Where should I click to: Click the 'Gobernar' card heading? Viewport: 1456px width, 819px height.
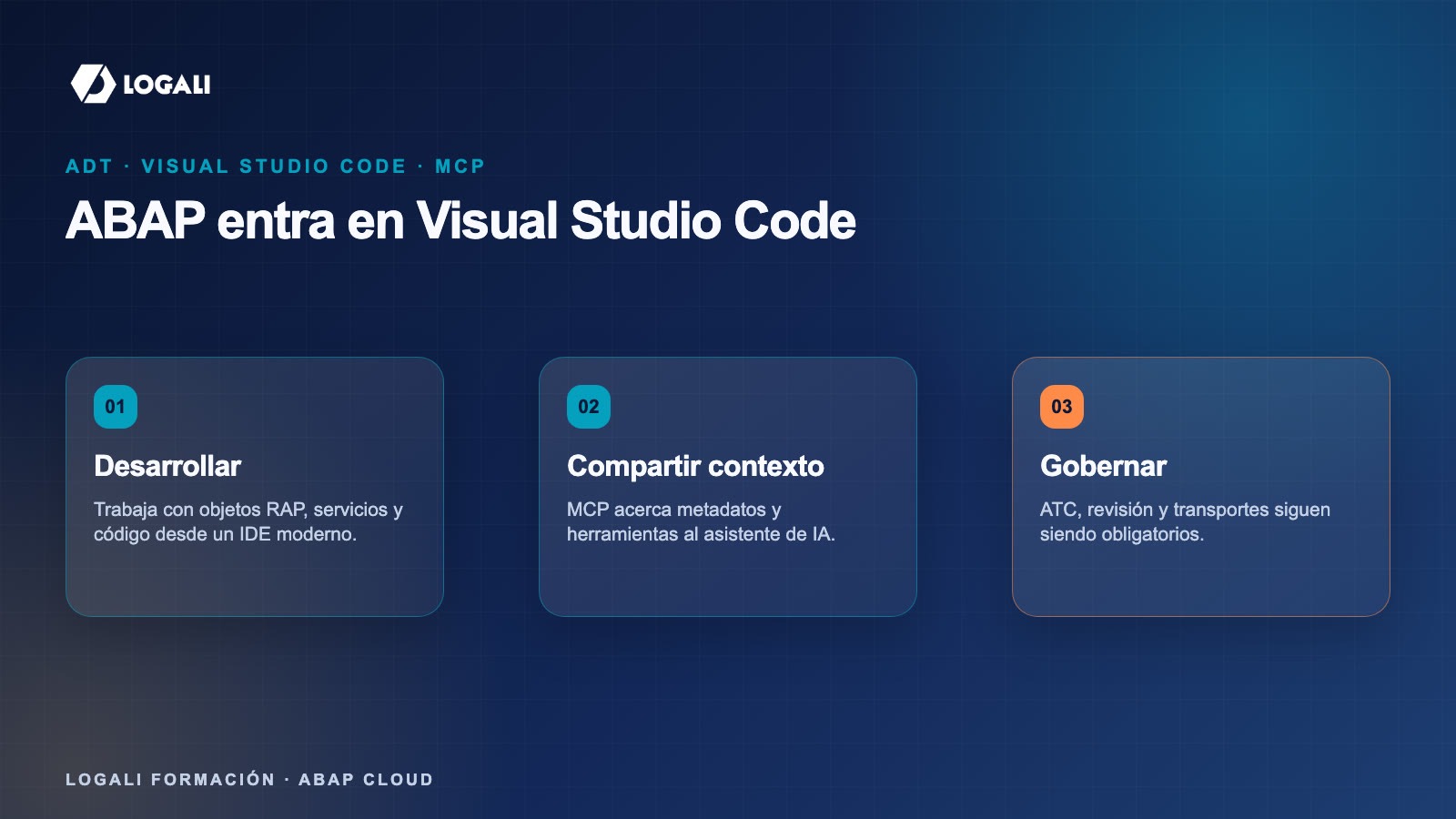point(1103,466)
